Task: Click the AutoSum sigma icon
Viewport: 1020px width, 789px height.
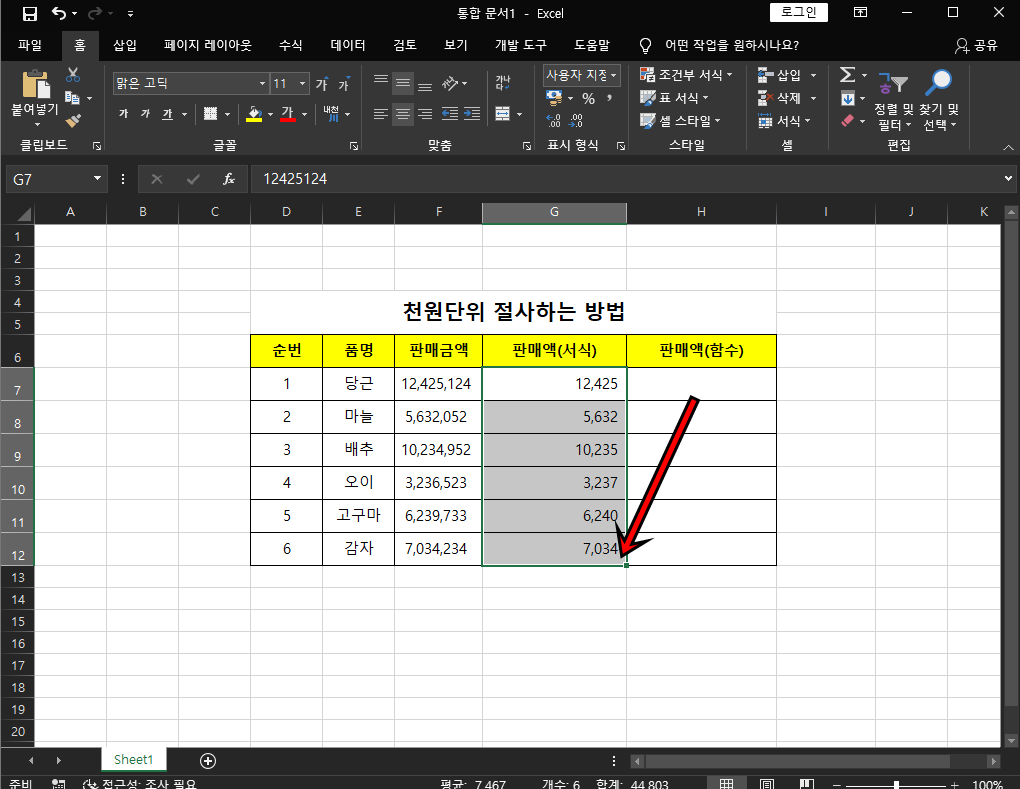Action: (847, 75)
